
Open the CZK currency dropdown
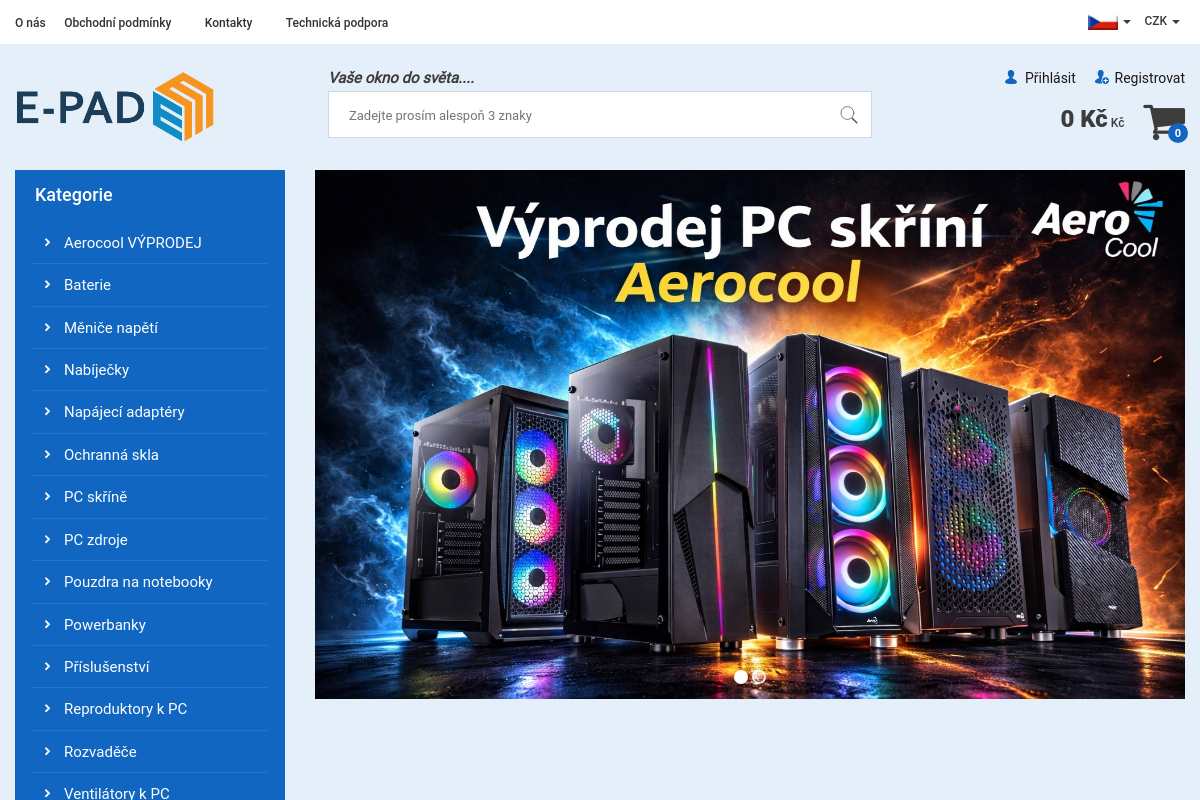click(x=1161, y=21)
